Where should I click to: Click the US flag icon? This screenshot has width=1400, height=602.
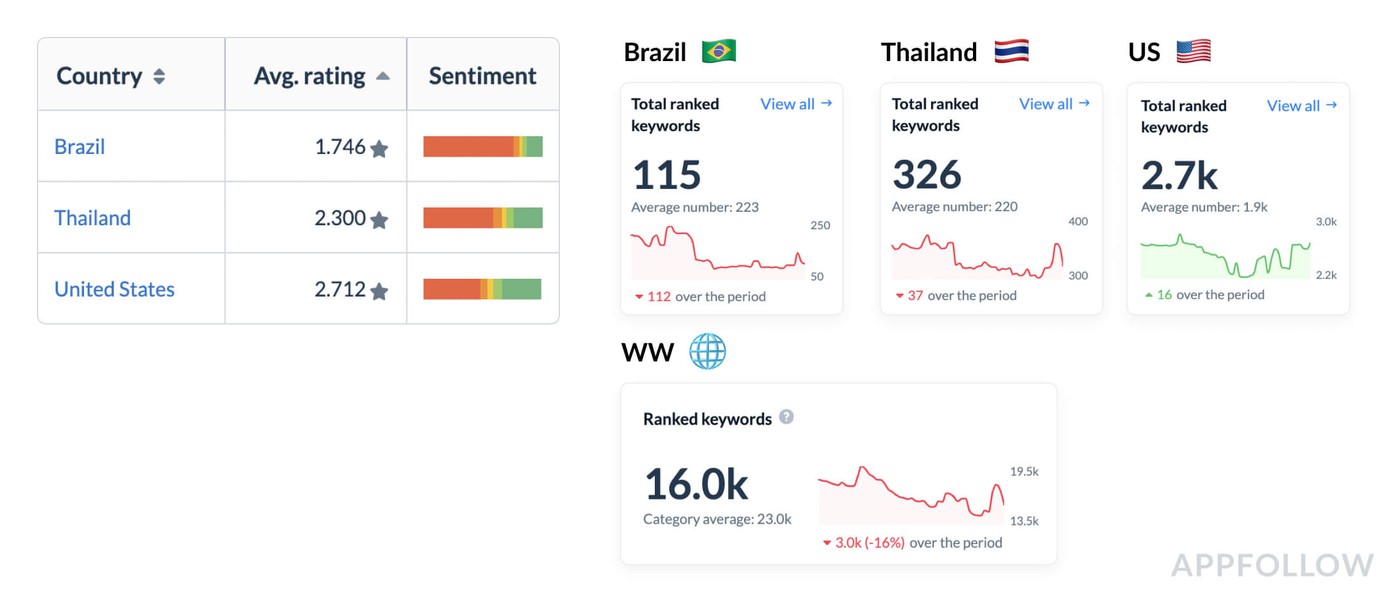[x=1193, y=52]
